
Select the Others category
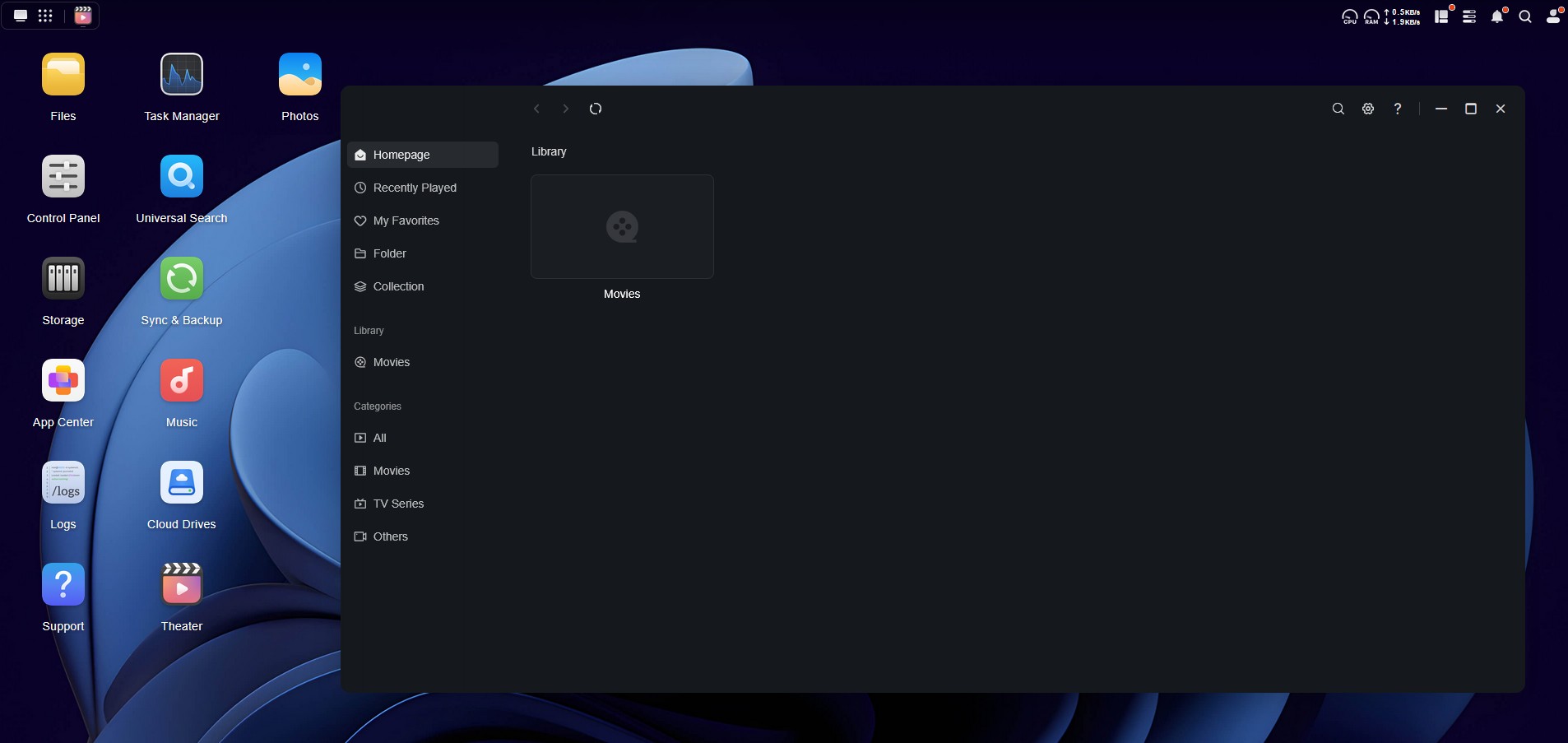[x=390, y=536]
